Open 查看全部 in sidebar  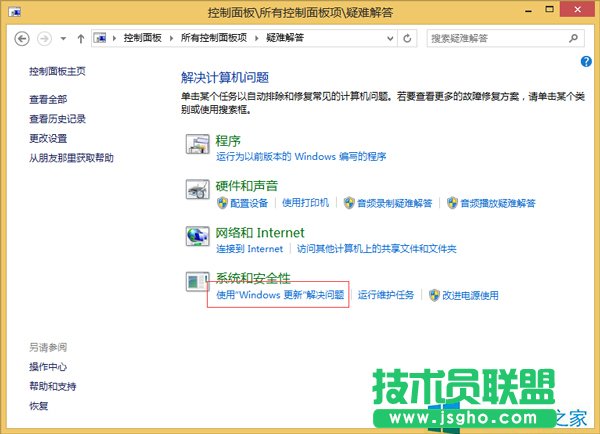coord(48,100)
